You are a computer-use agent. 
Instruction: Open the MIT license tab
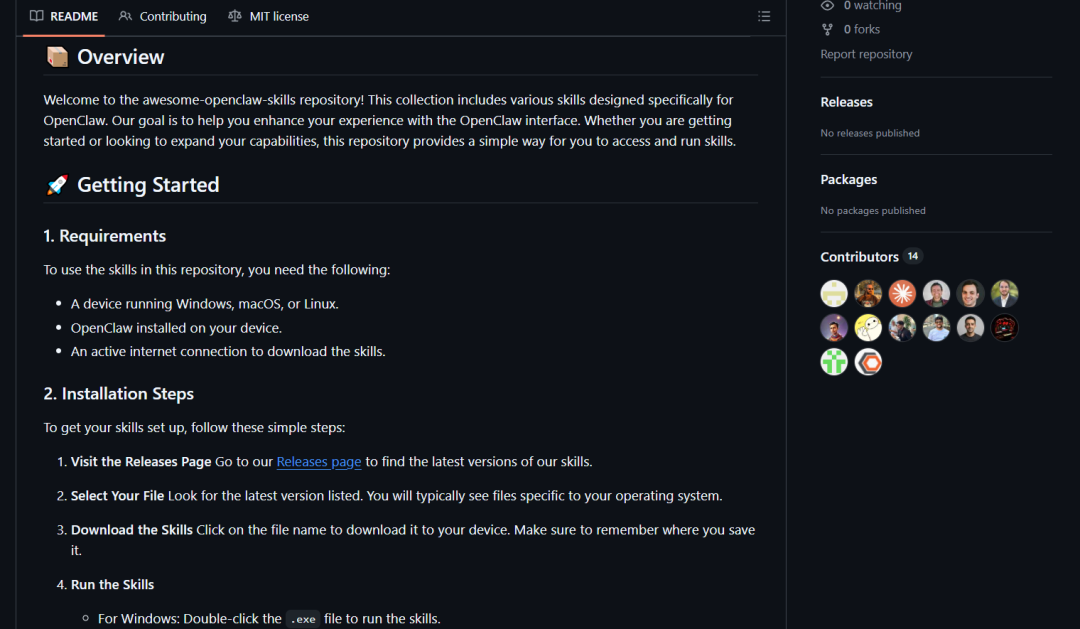pyautogui.click(x=268, y=16)
